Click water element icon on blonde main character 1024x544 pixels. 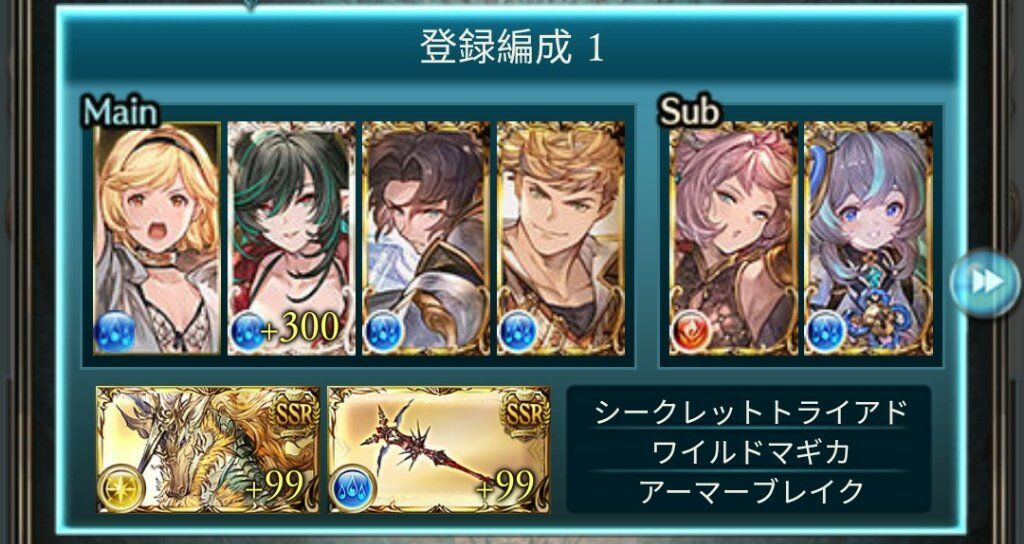pos(115,332)
